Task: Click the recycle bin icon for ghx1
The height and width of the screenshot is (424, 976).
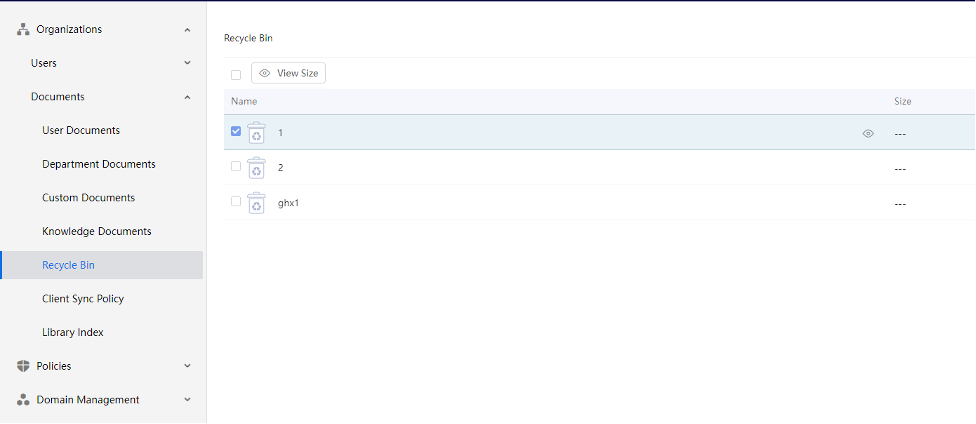Action: click(x=256, y=202)
